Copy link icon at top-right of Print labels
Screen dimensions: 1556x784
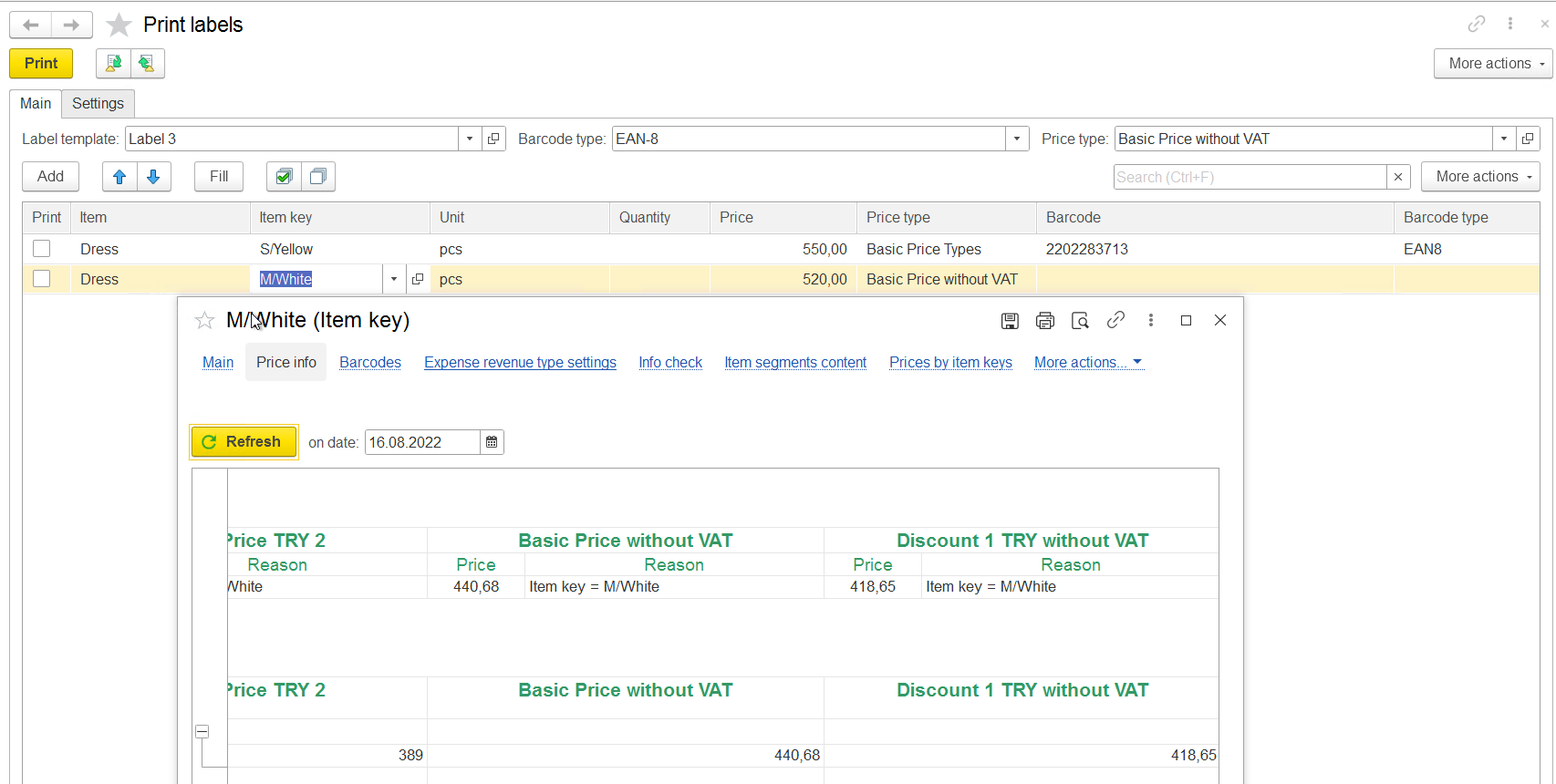(1477, 24)
